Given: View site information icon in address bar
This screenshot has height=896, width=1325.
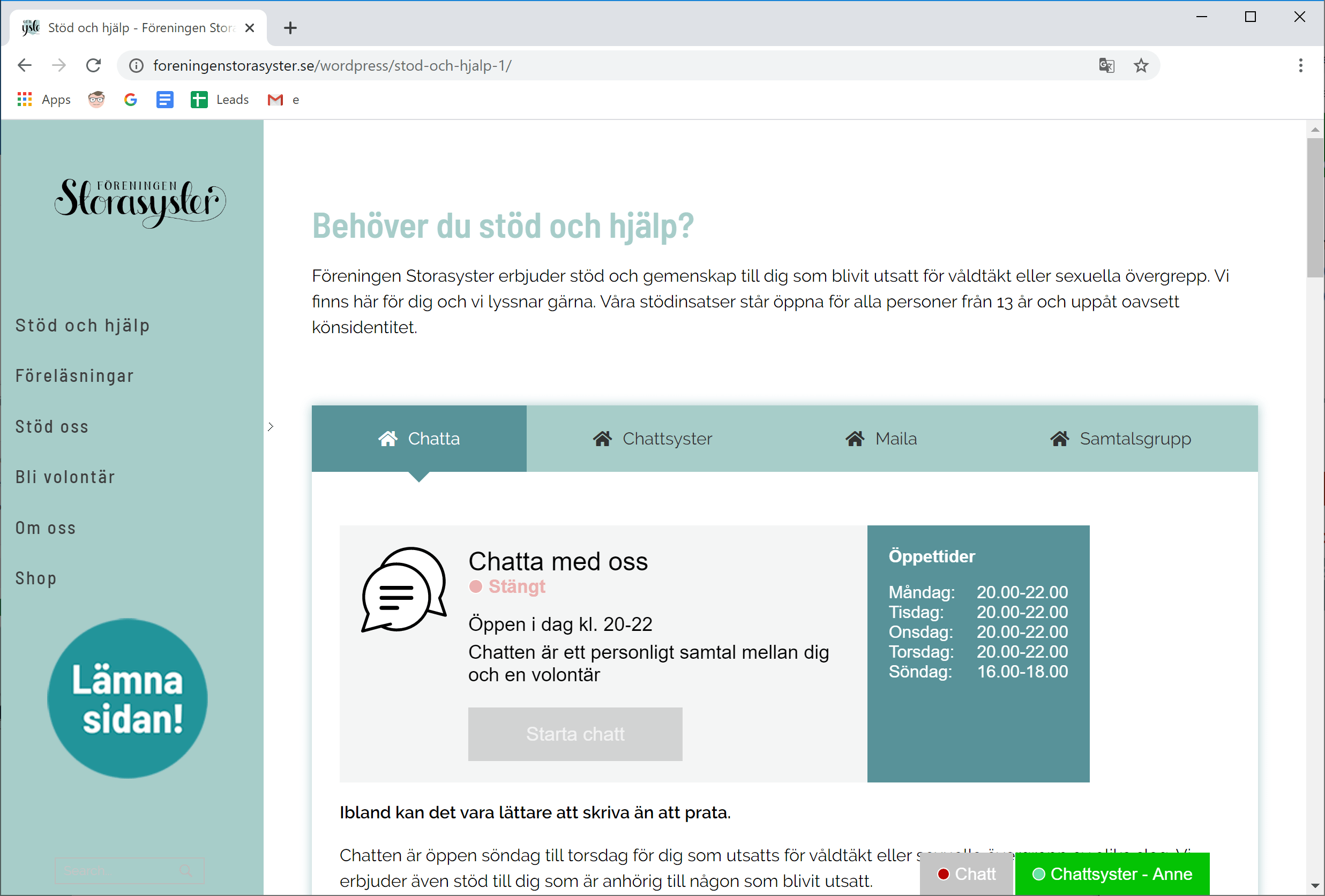Looking at the screenshot, I should click(x=136, y=65).
